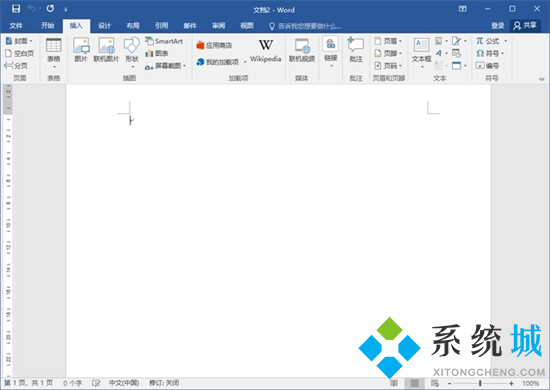Click the '0 个字' word count
The height and width of the screenshot is (390, 550).
(x=72, y=383)
